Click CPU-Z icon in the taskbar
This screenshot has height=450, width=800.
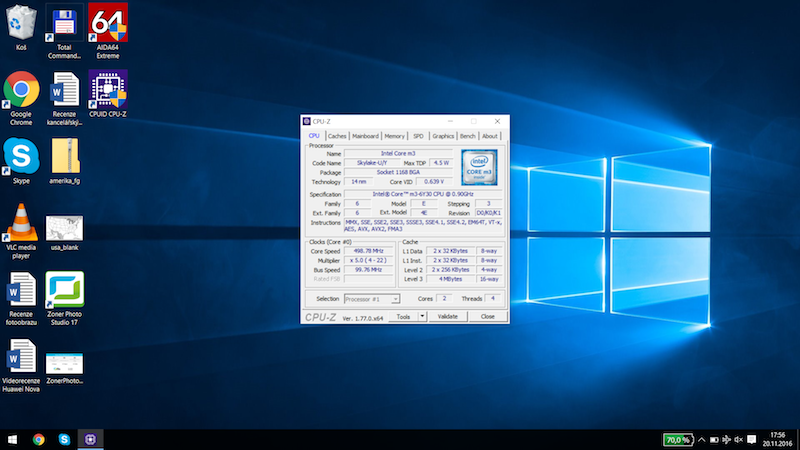point(90,439)
